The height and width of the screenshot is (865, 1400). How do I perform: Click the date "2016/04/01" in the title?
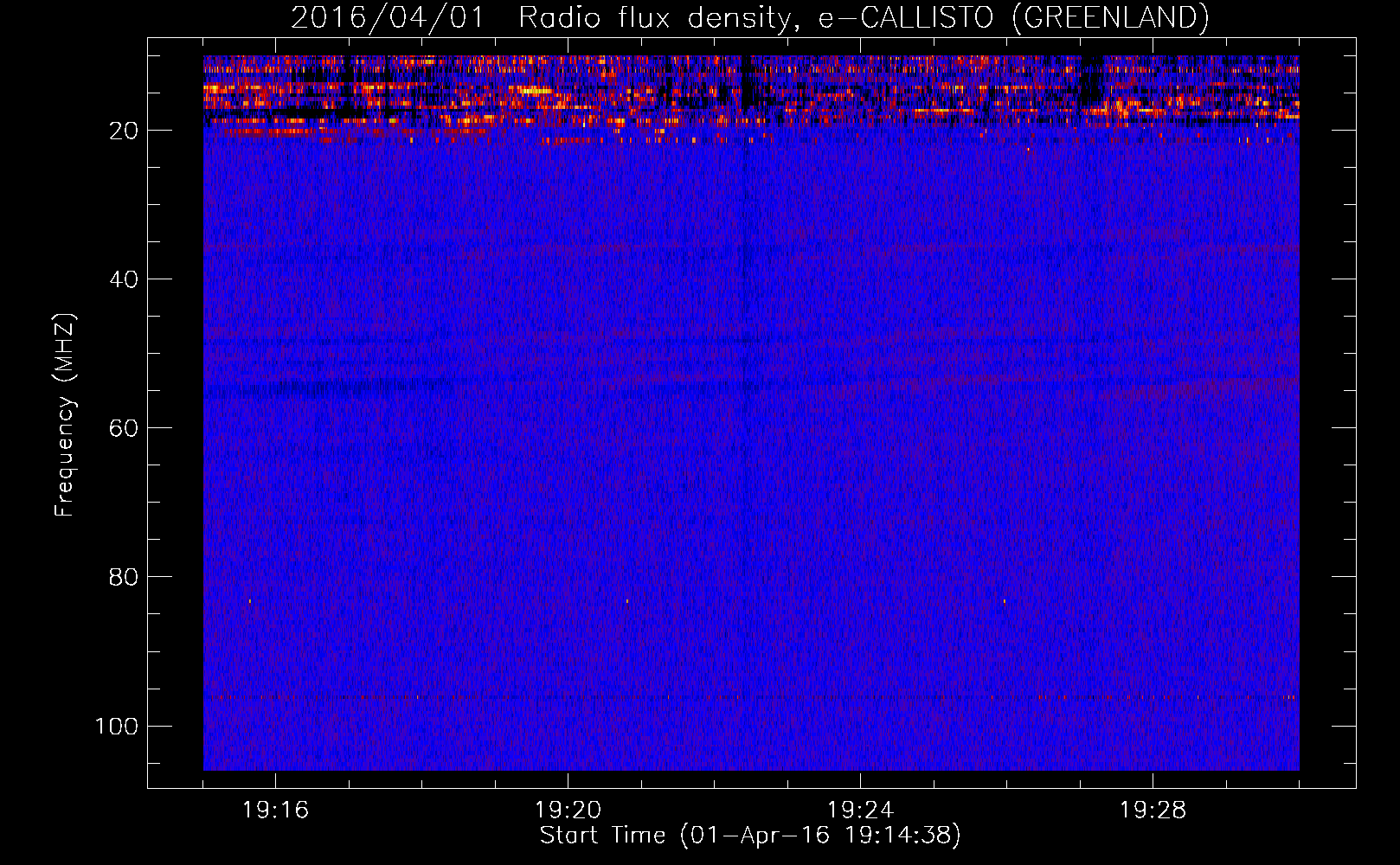click(x=389, y=17)
